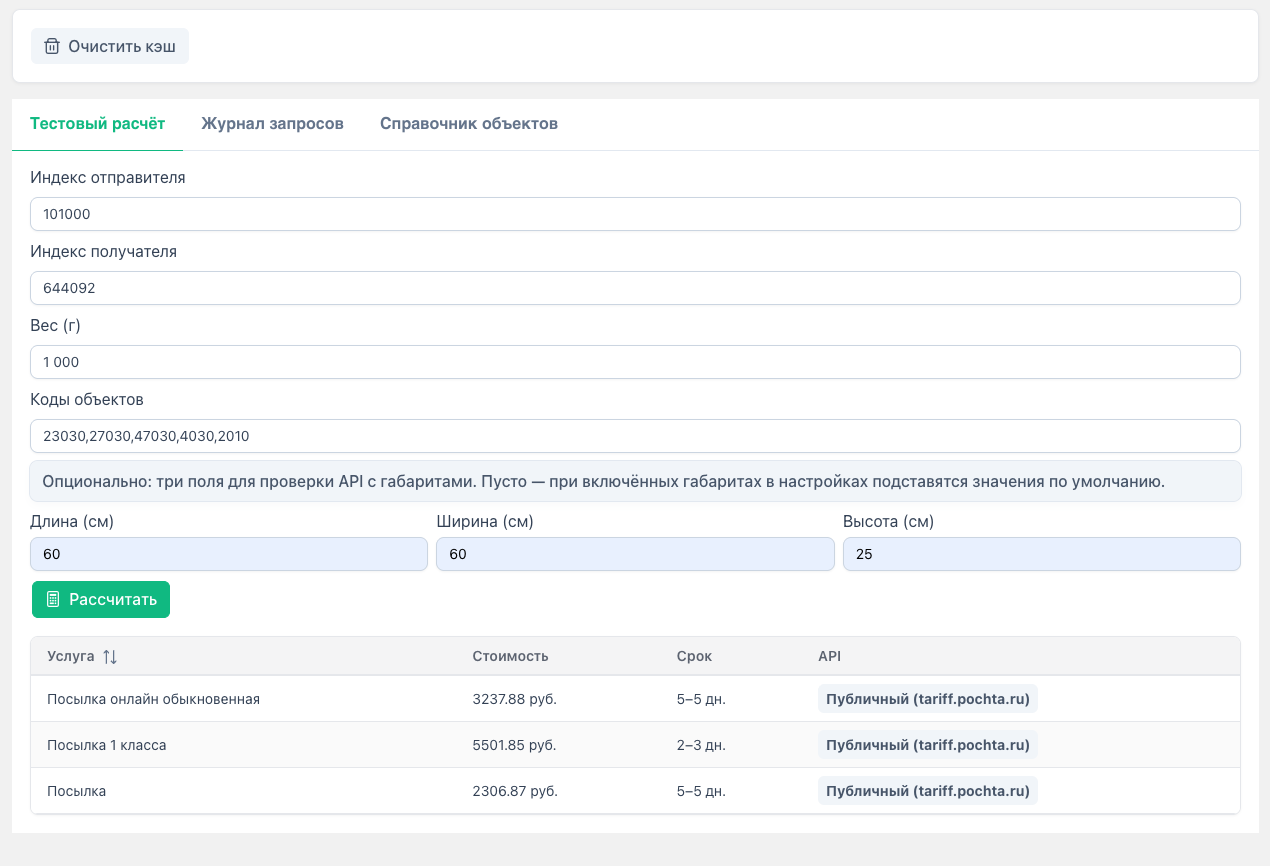Click into the Индекс получателя field

635,288
